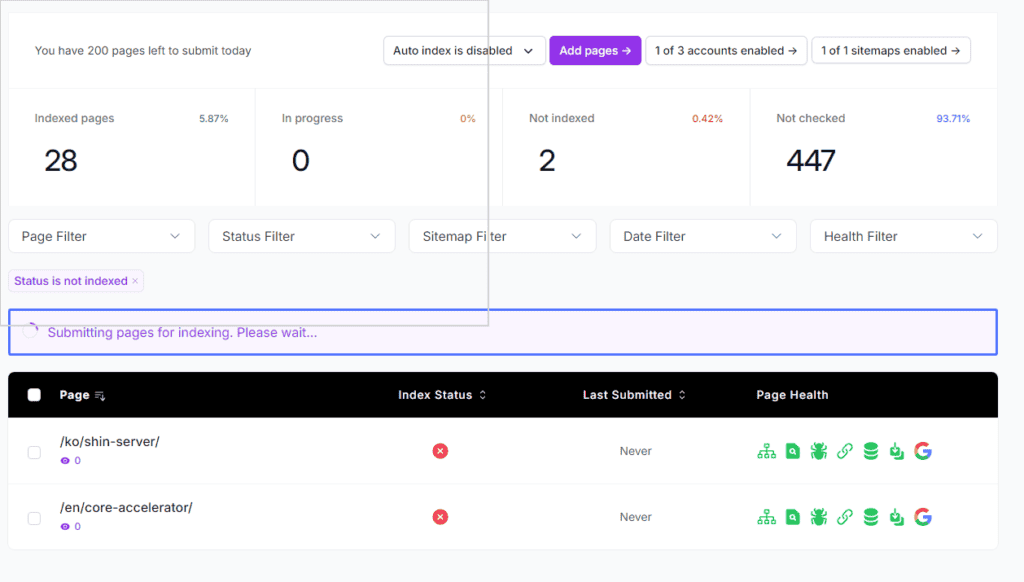Image resolution: width=1024 pixels, height=582 pixels.
Task: Open the /ko/shin-server/ page link
Action: 110,442
